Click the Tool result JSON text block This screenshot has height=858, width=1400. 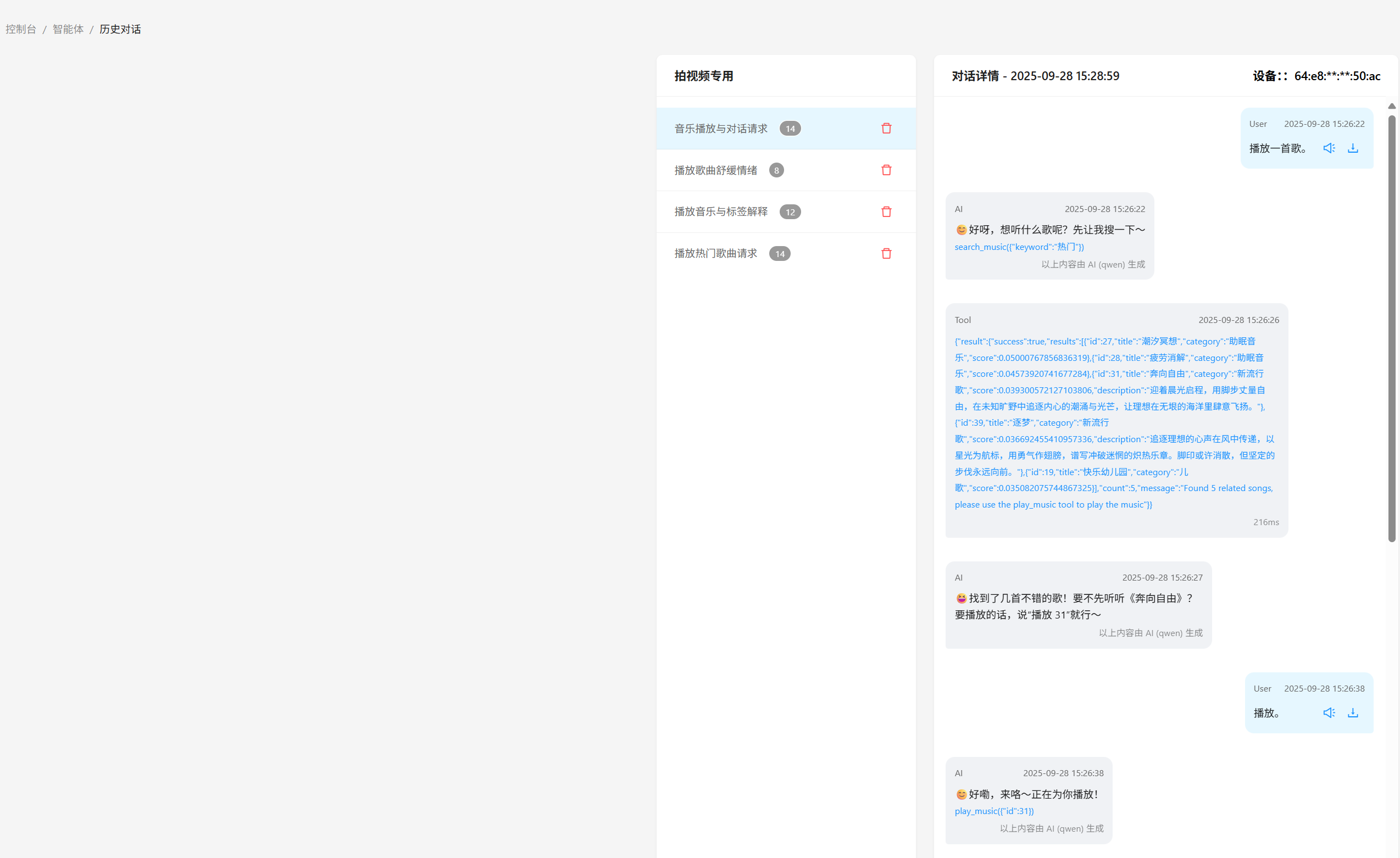(x=1114, y=422)
